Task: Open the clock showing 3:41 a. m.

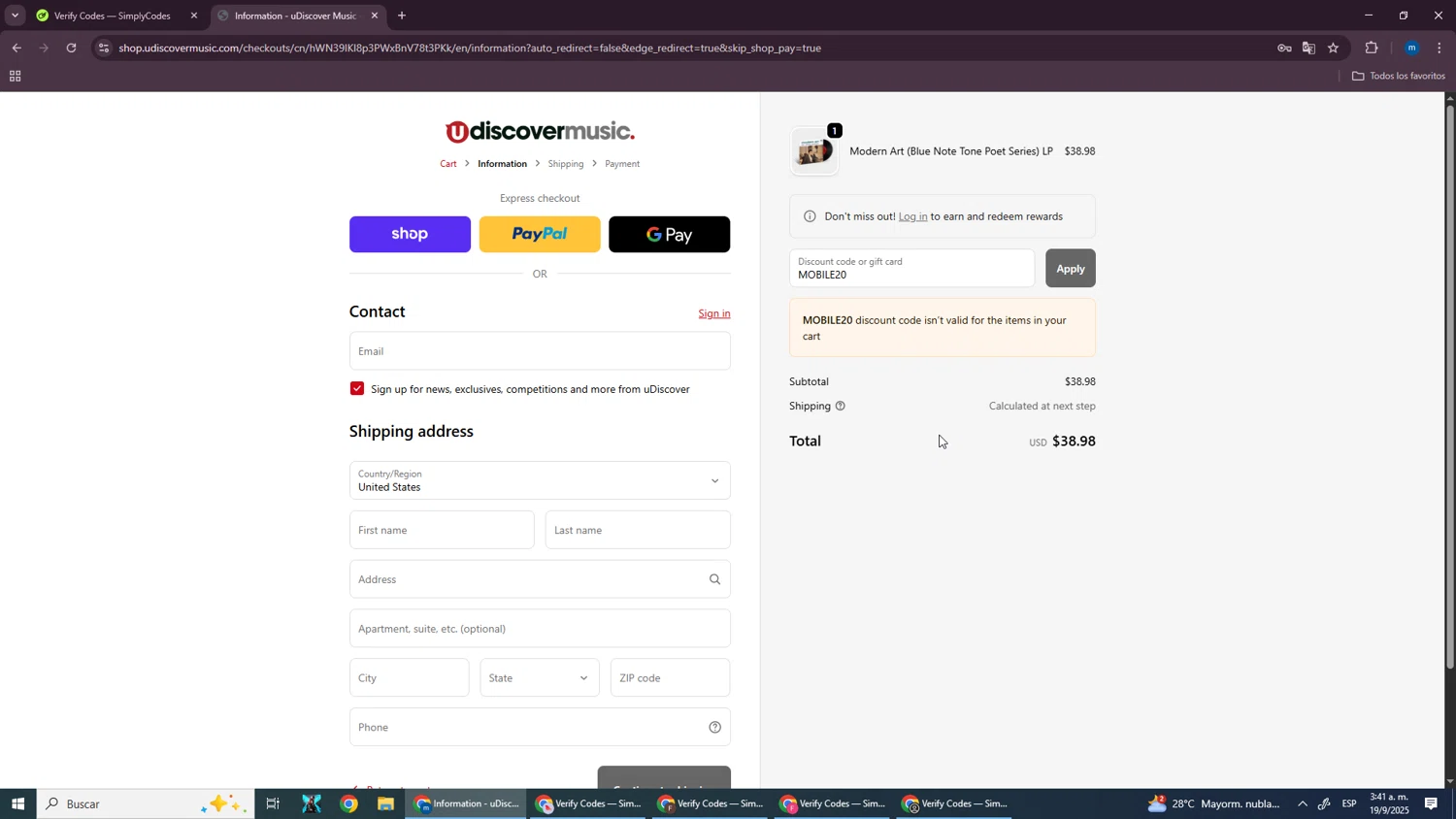Action: click(x=1390, y=803)
